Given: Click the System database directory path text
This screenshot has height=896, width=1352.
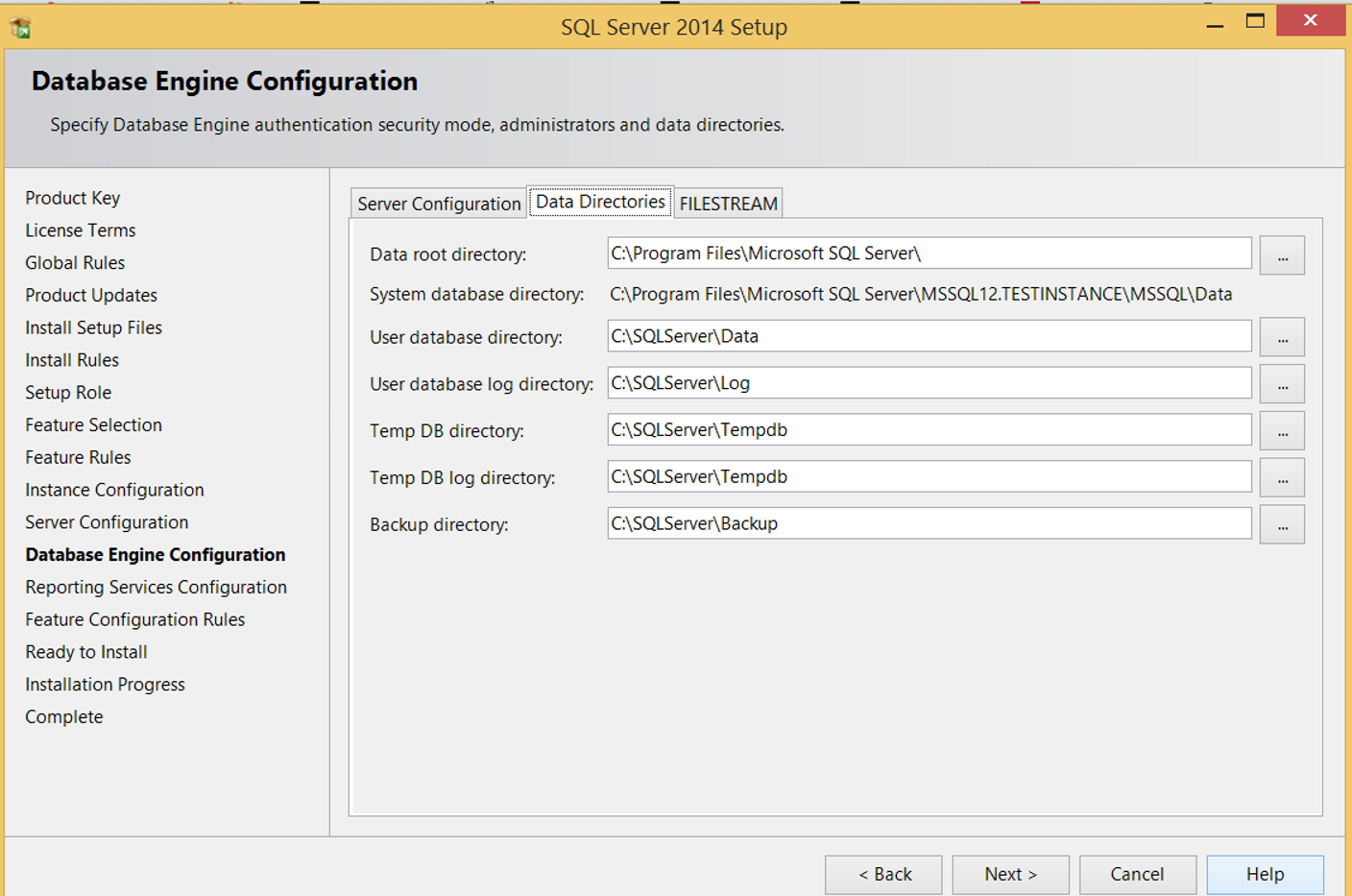Looking at the screenshot, I should [921, 295].
